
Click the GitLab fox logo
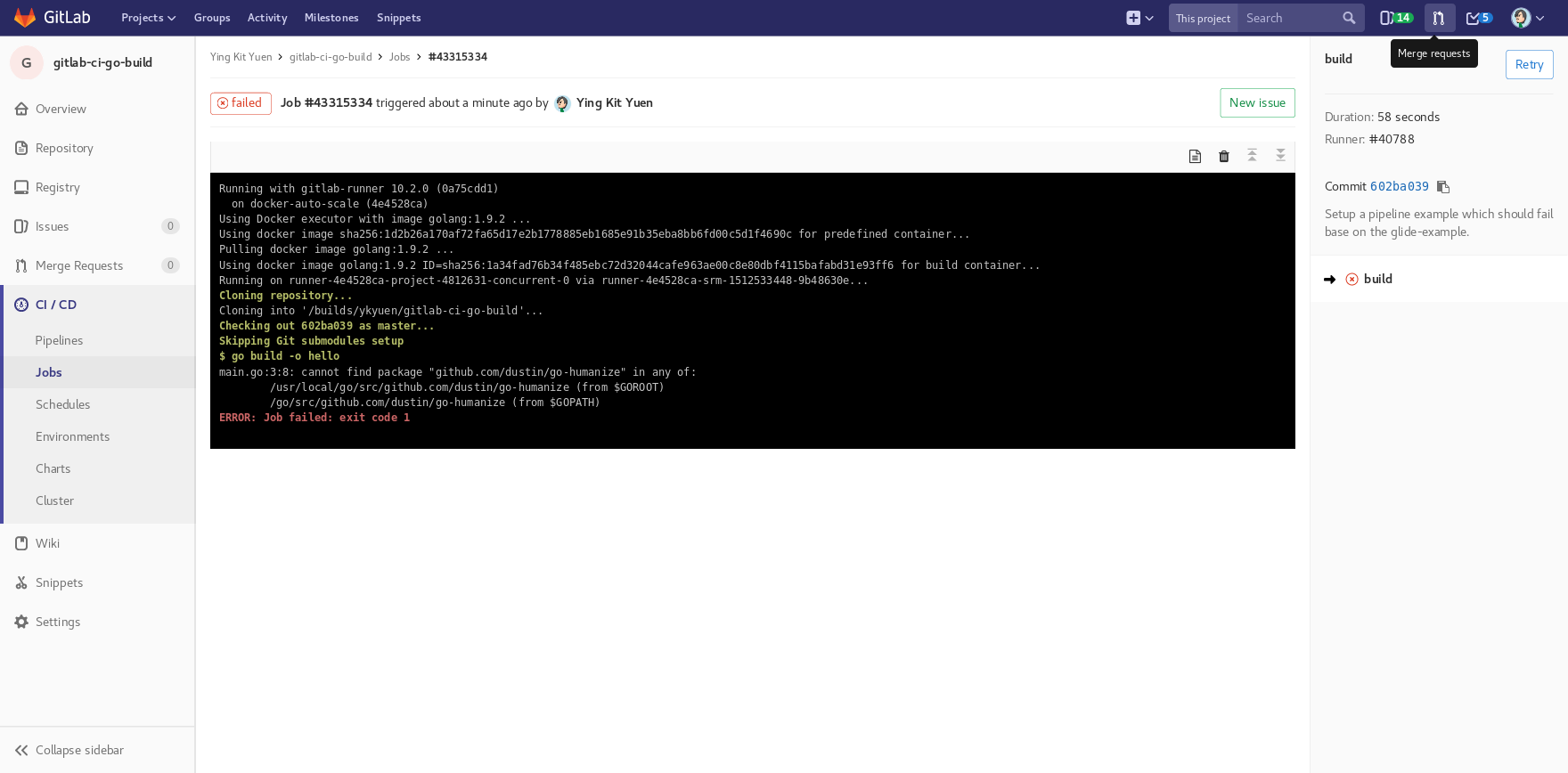[x=25, y=18]
